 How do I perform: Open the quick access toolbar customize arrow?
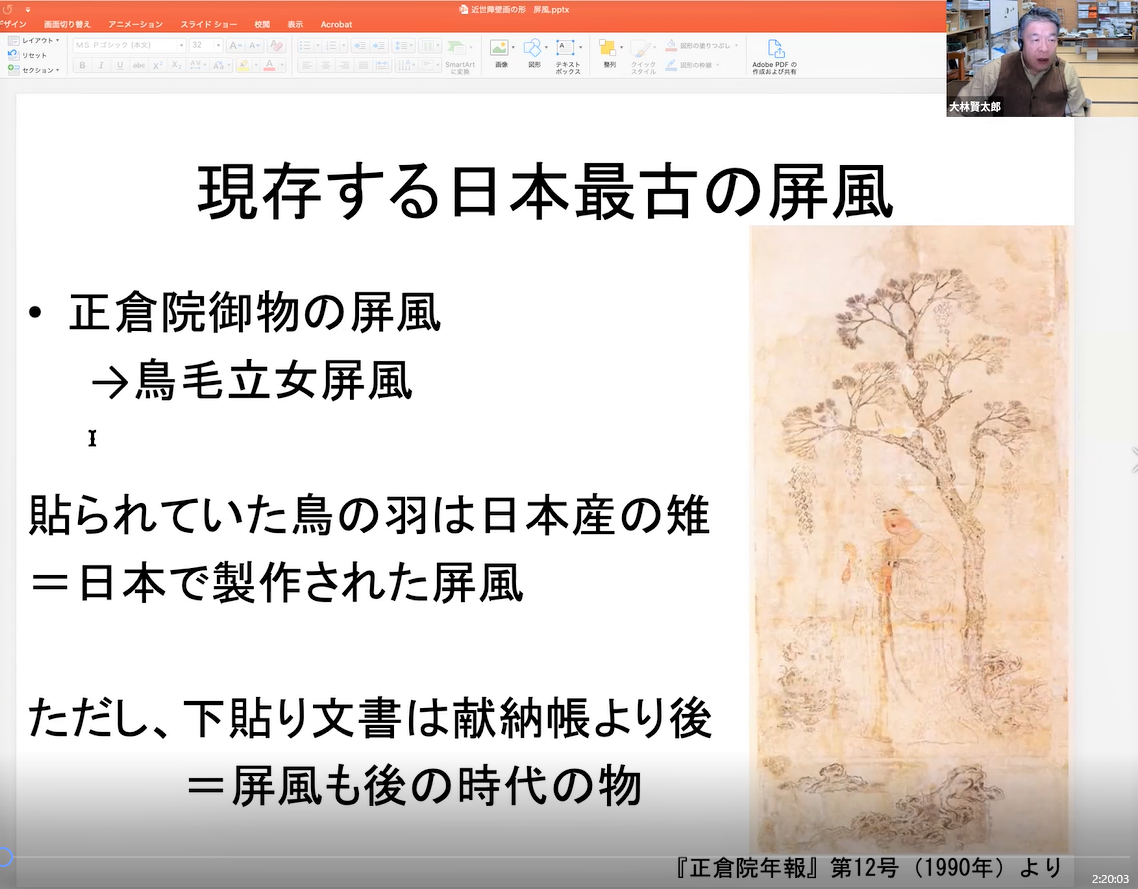point(28,10)
